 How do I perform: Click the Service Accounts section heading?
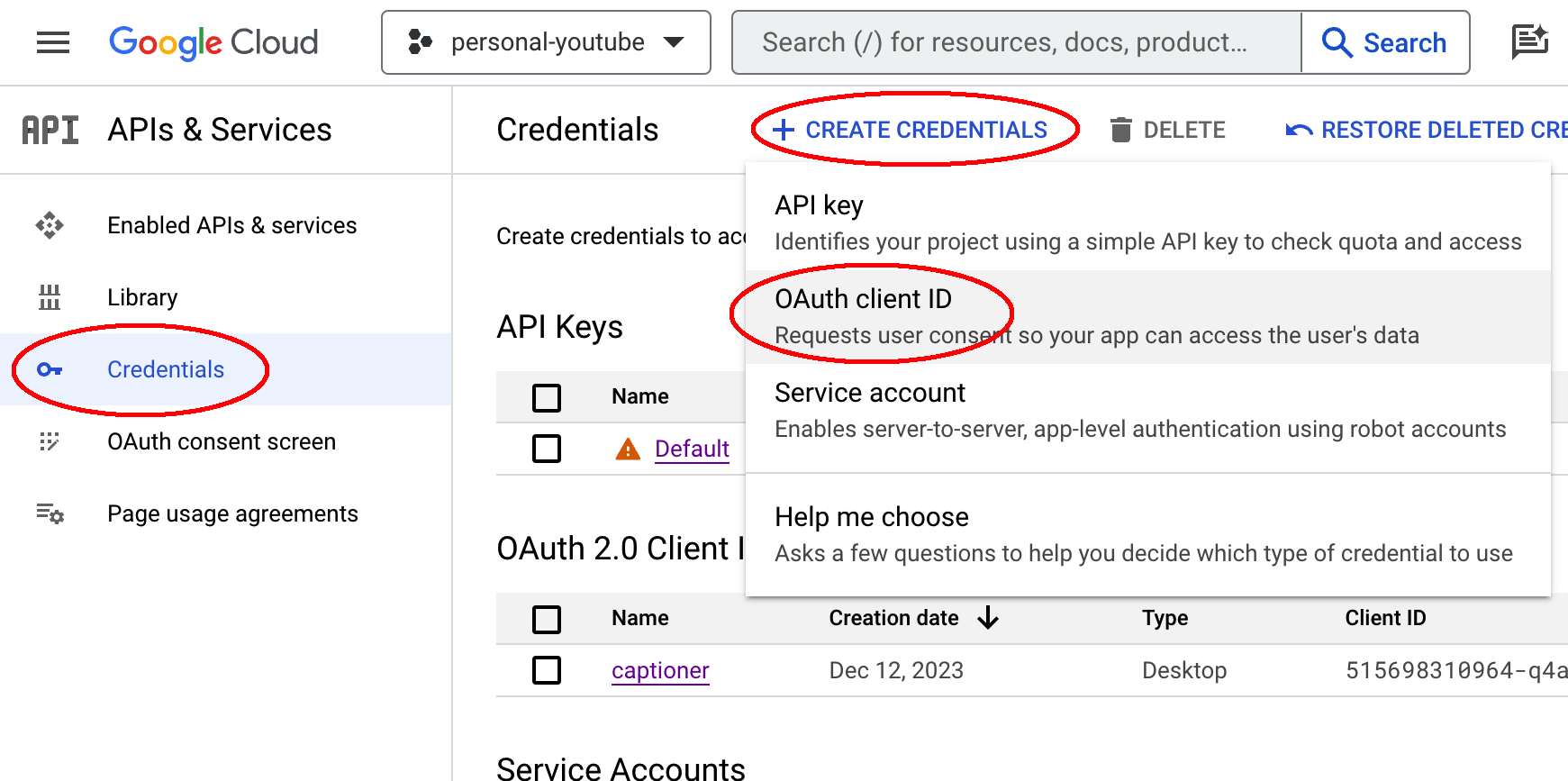click(x=621, y=768)
